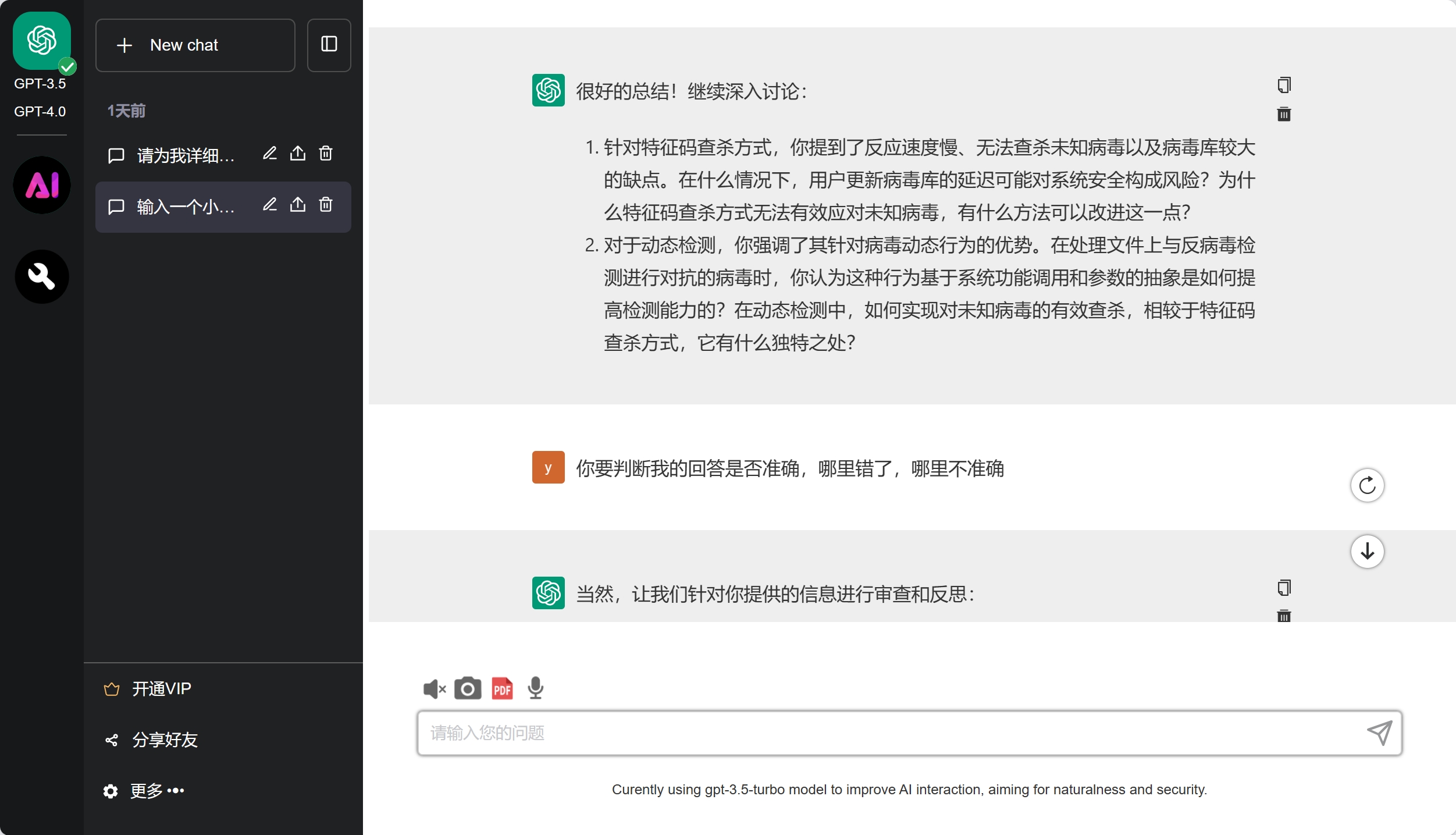Image resolution: width=1456 pixels, height=835 pixels.
Task: Click 分享好友 share friends item
Action: (x=165, y=740)
